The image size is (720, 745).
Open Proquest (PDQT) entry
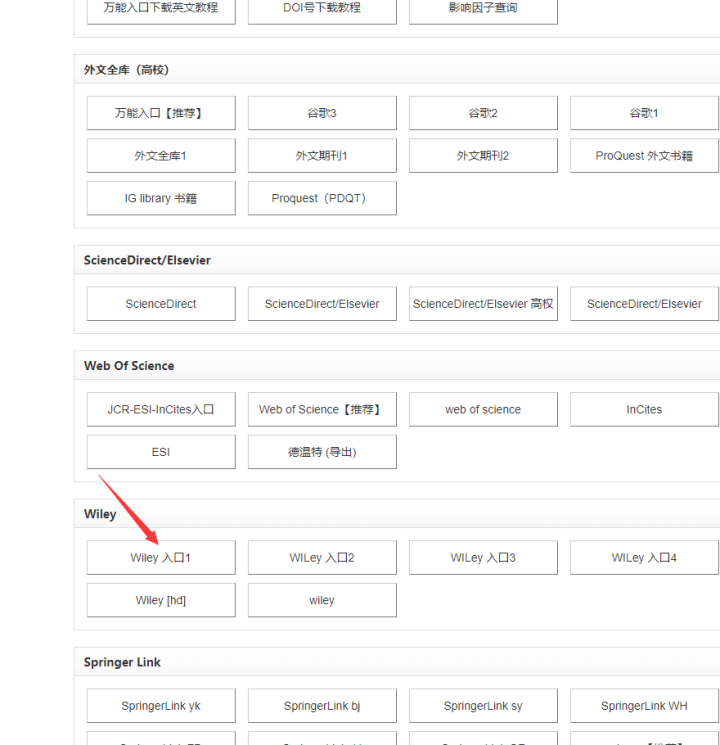click(x=322, y=198)
